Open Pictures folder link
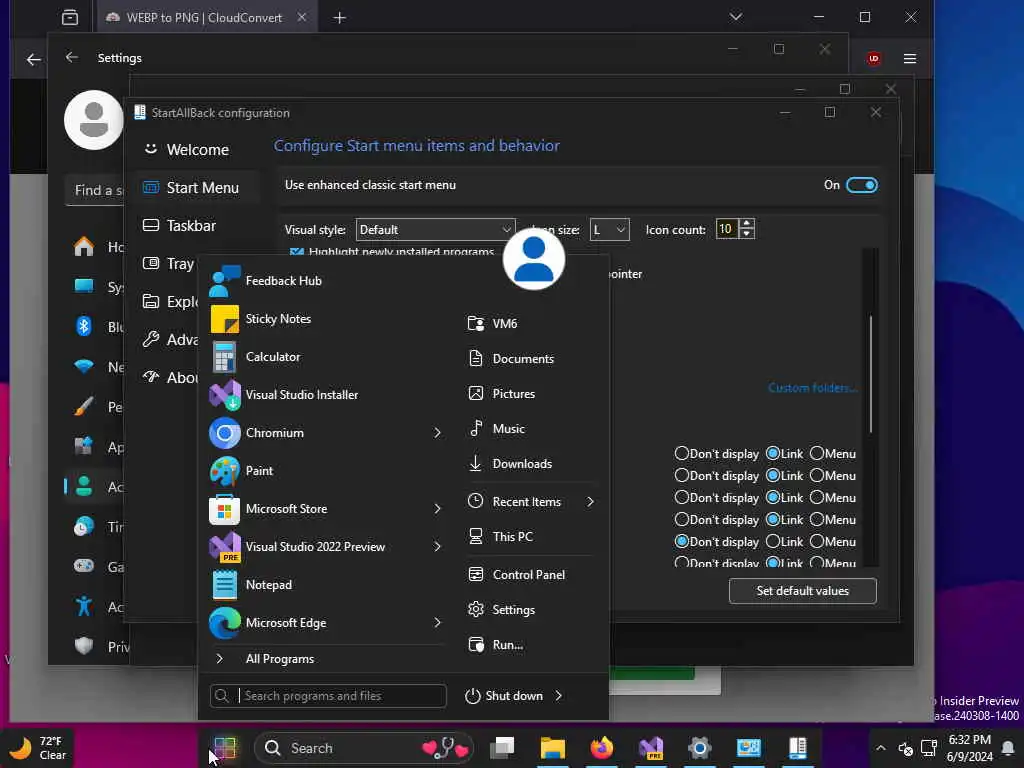Image resolution: width=1024 pixels, height=768 pixels. 502,394
